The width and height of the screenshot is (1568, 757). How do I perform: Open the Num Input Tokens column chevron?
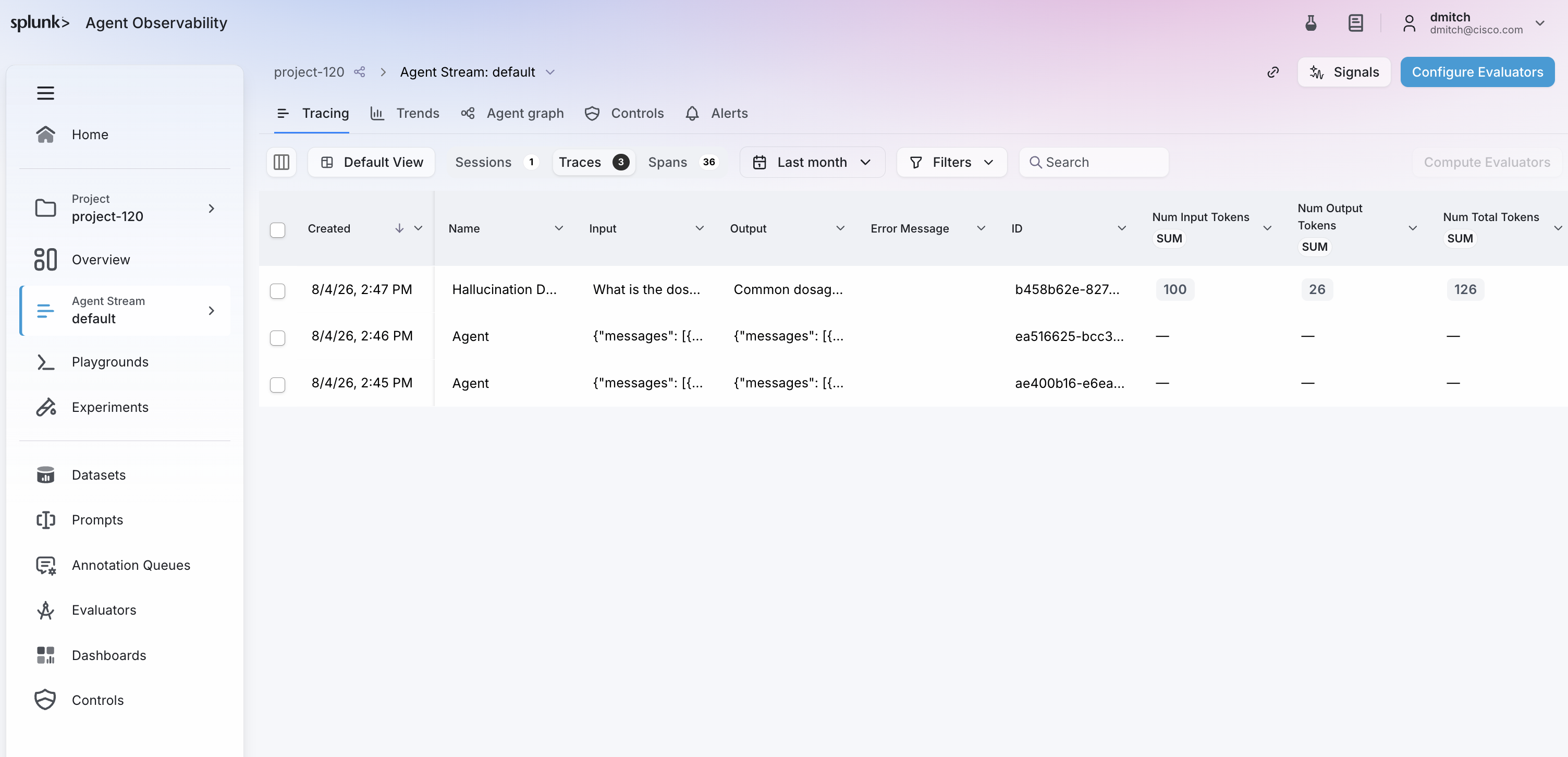pos(1267,228)
